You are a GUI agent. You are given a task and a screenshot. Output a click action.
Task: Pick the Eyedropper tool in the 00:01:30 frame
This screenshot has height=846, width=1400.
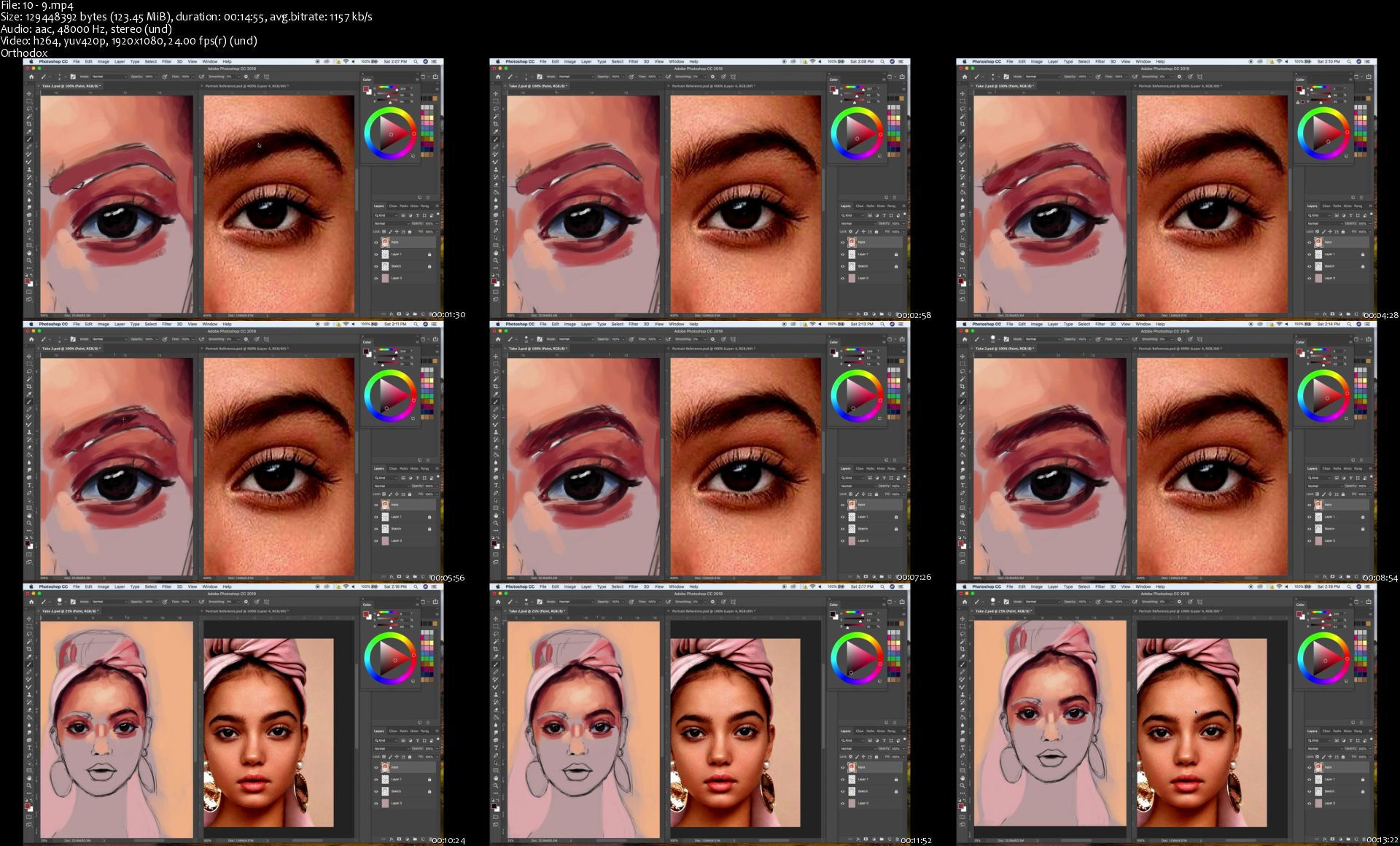point(29,132)
